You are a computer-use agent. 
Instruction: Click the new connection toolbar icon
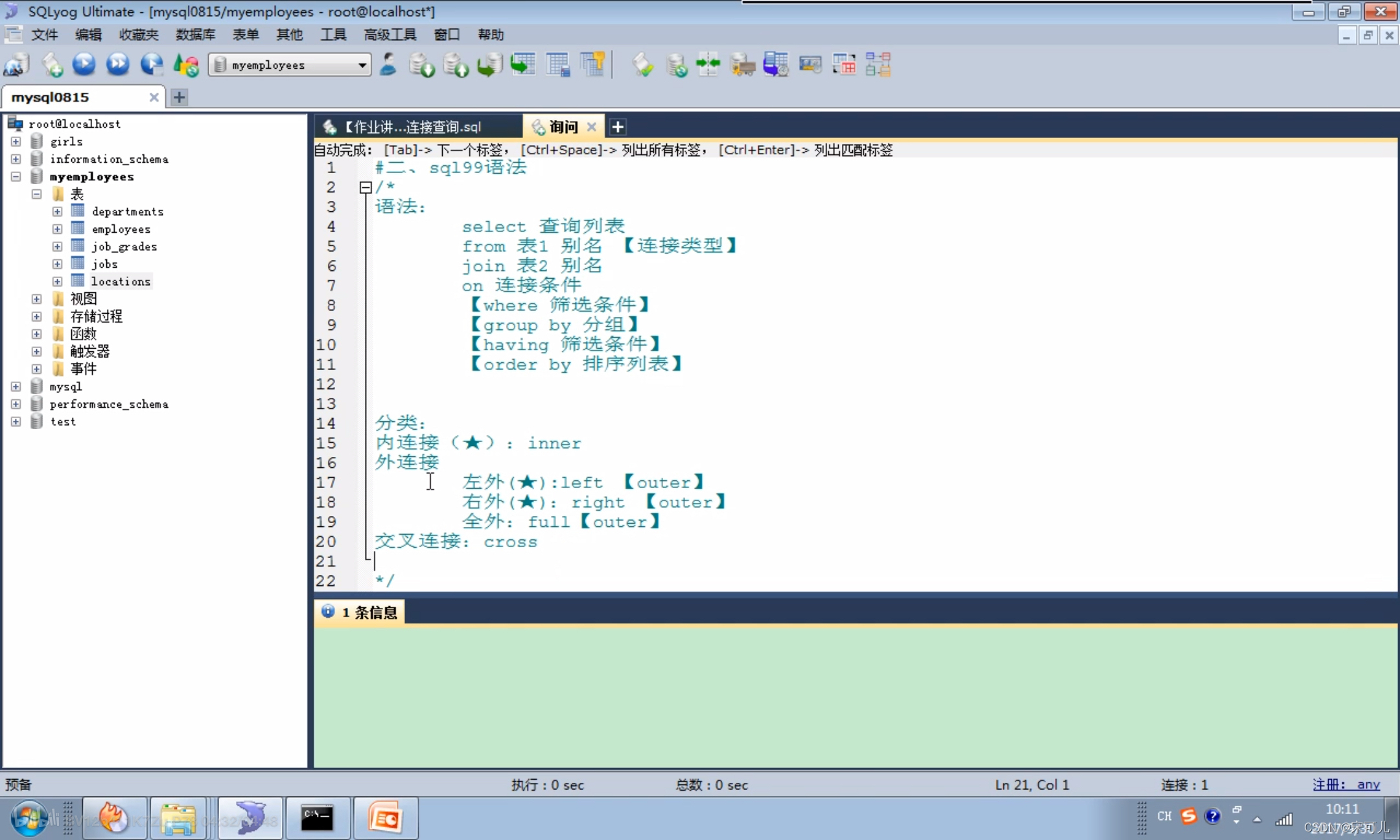[x=16, y=65]
